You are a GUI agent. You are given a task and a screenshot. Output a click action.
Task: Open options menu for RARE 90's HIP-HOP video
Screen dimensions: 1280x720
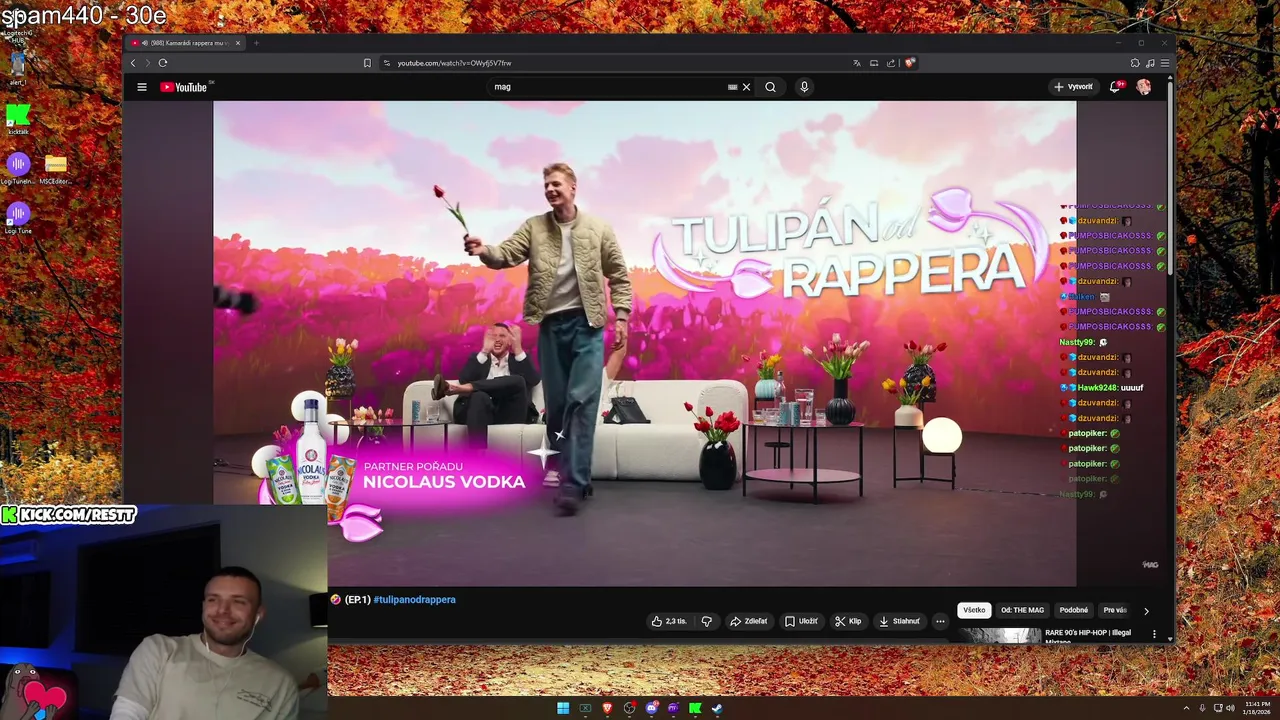[x=1154, y=634]
